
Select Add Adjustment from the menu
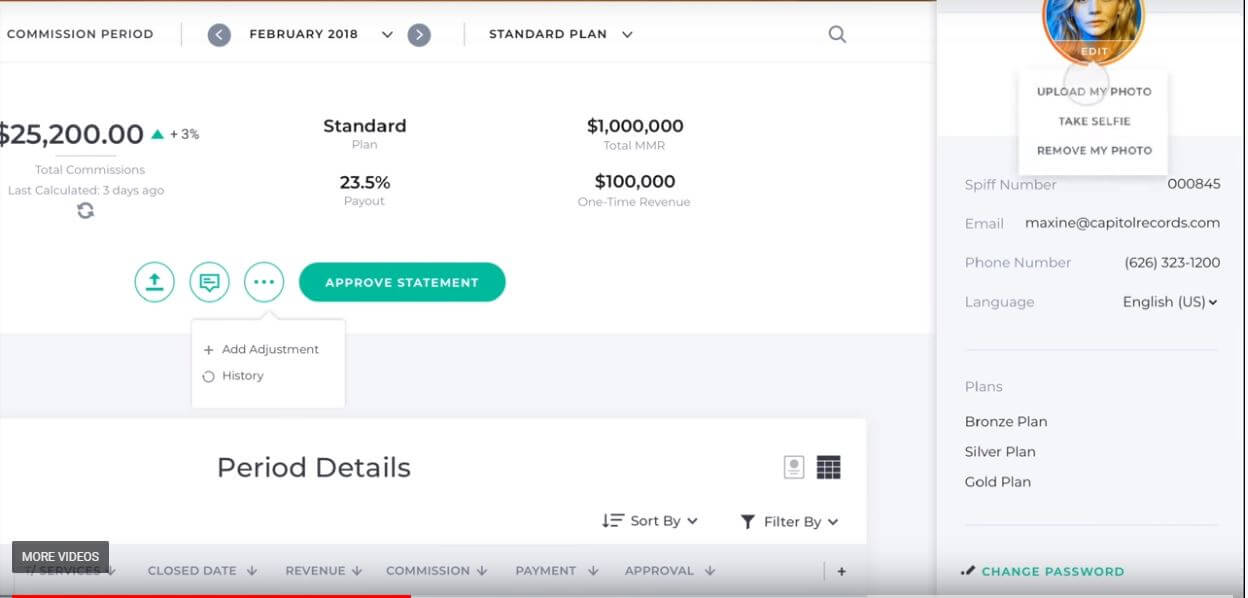261,349
